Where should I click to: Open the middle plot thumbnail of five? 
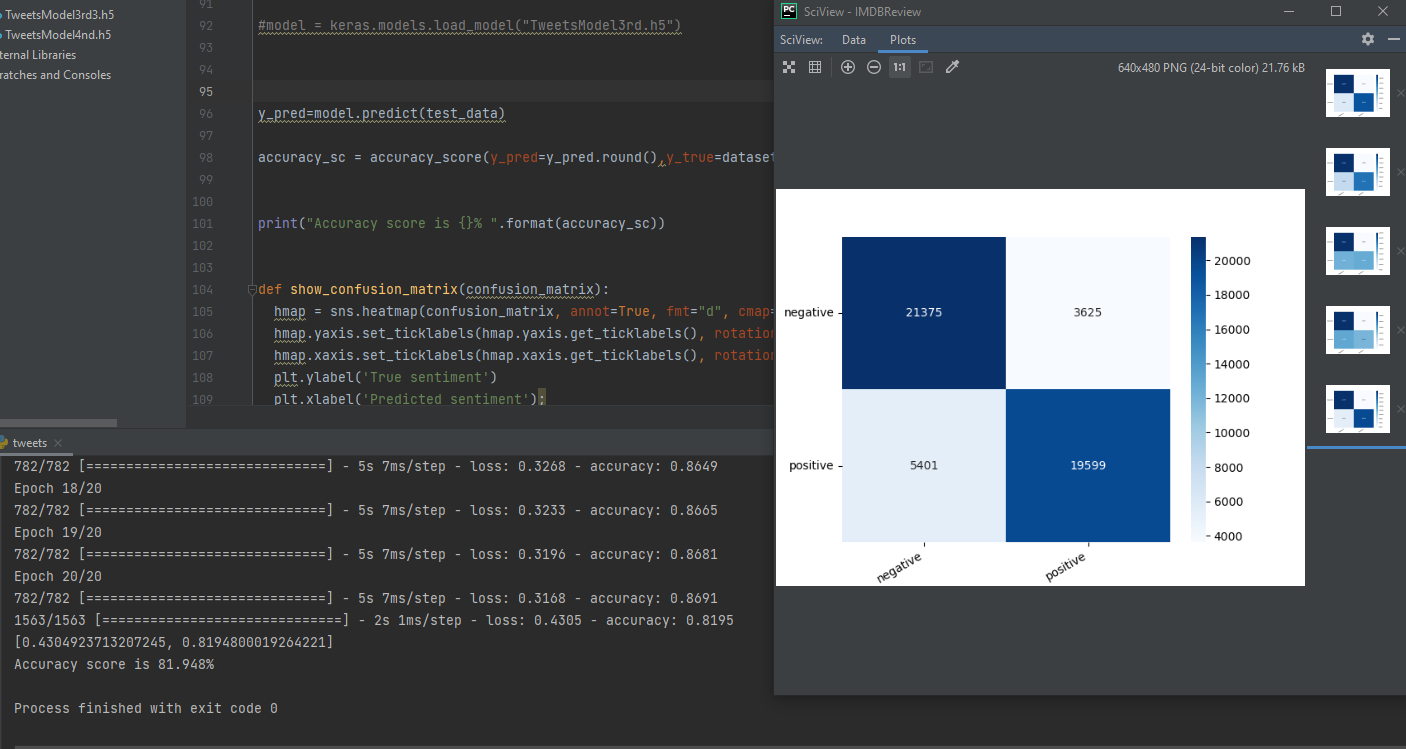click(1357, 251)
